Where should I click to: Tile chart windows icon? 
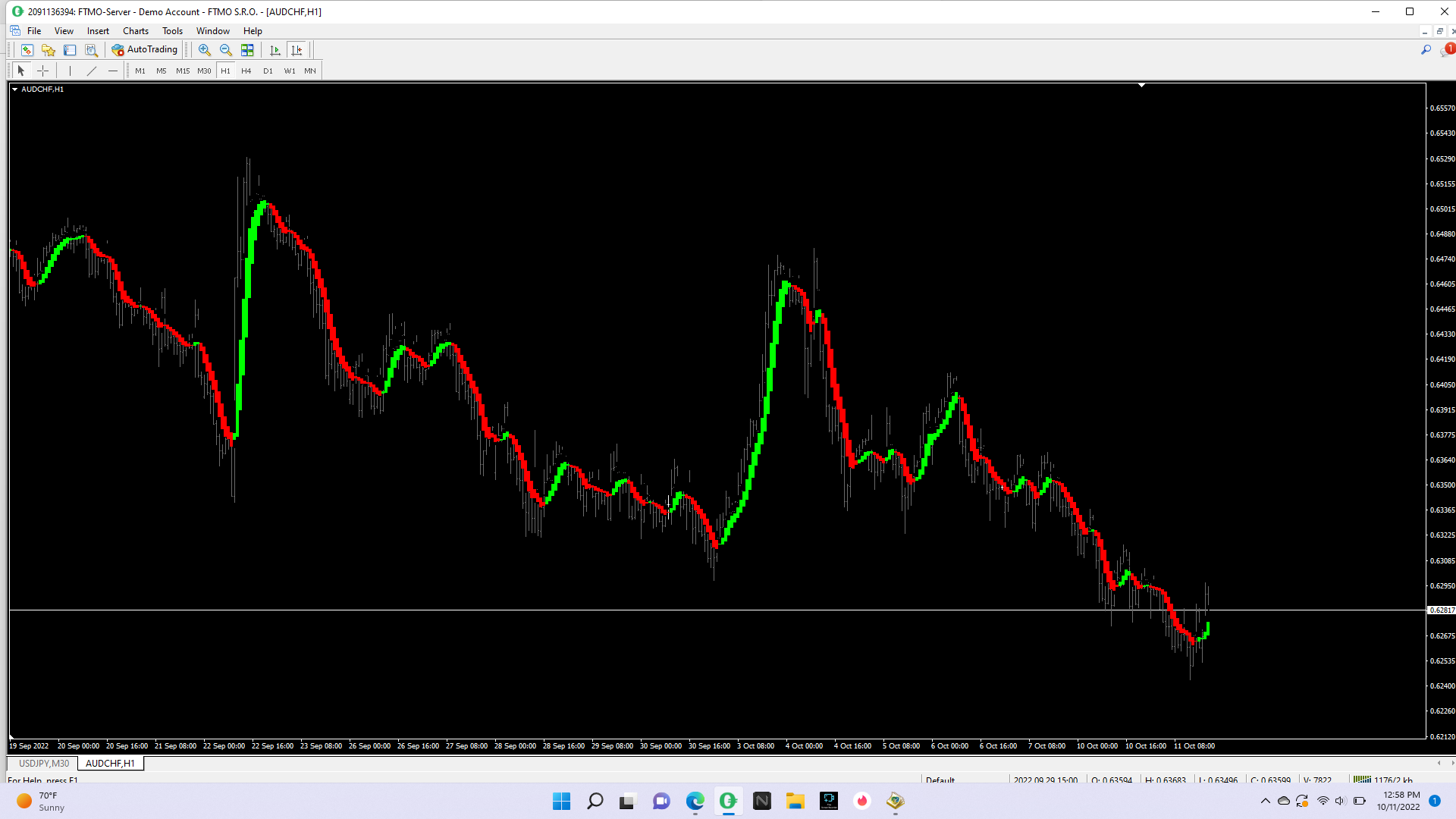(247, 50)
